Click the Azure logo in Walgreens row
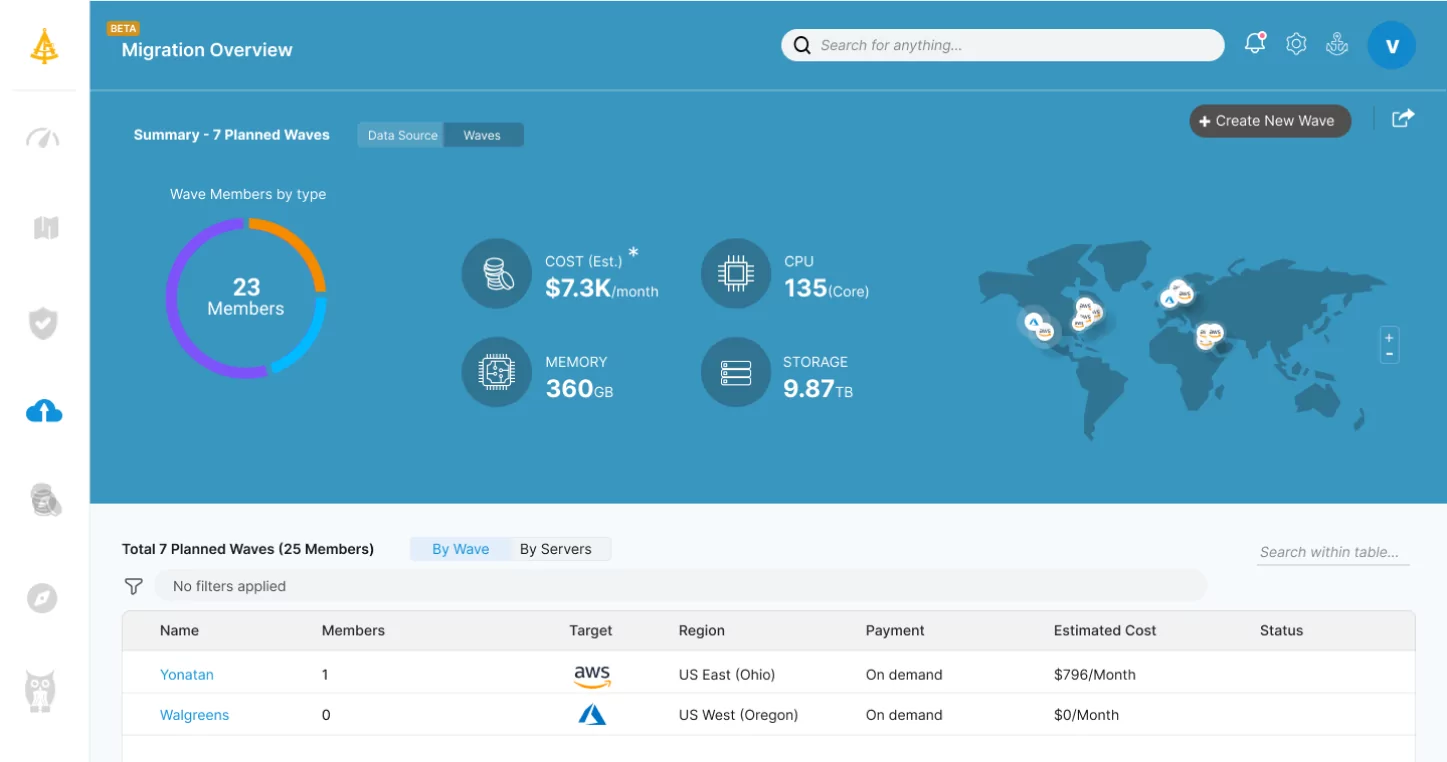 (x=592, y=715)
